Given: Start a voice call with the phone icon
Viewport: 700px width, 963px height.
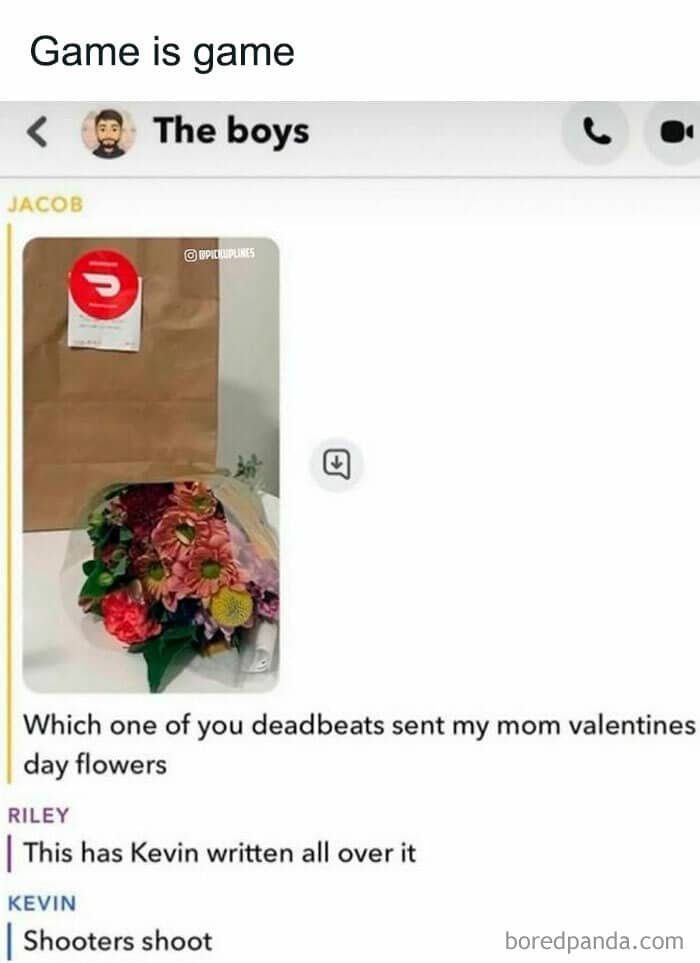Looking at the screenshot, I should 596,132.
